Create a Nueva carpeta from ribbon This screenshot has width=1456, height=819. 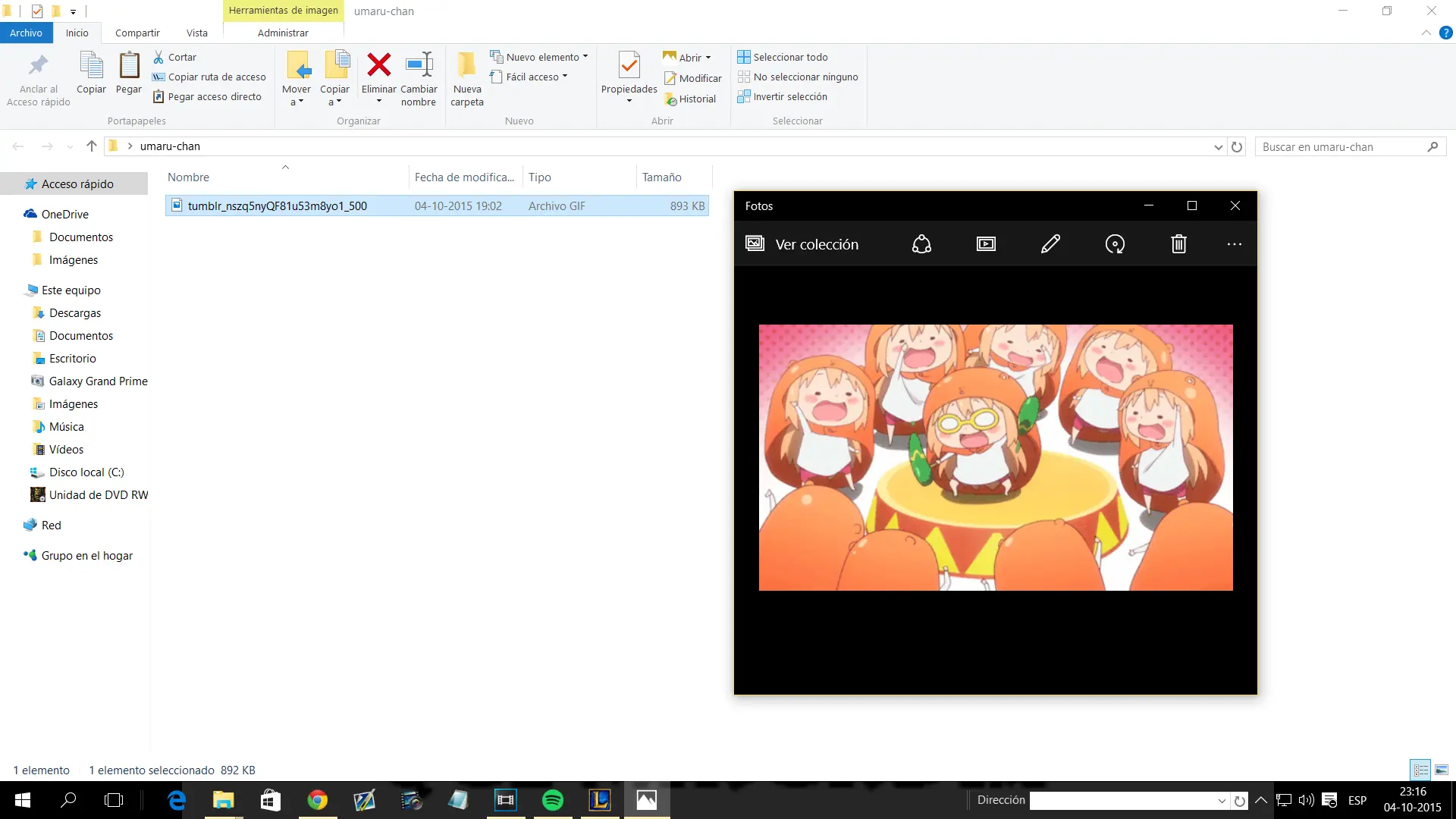pos(467,80)
